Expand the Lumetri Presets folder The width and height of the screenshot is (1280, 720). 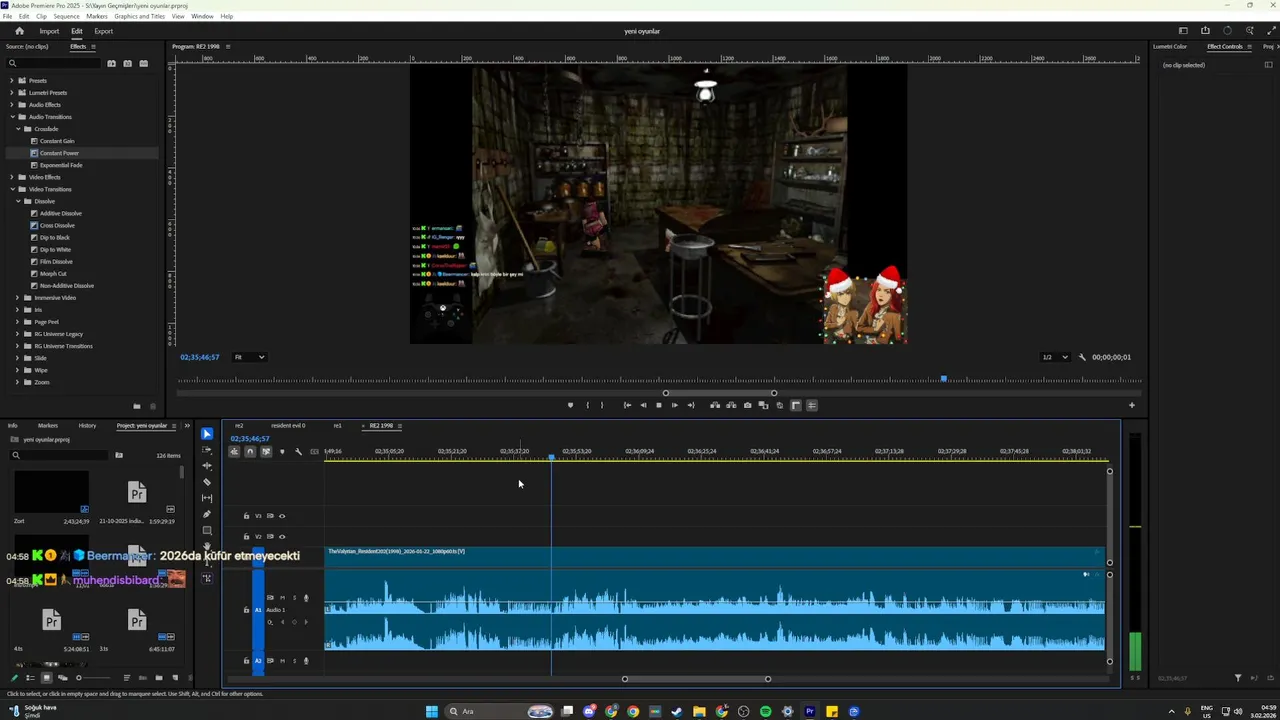tap(11, 93)
